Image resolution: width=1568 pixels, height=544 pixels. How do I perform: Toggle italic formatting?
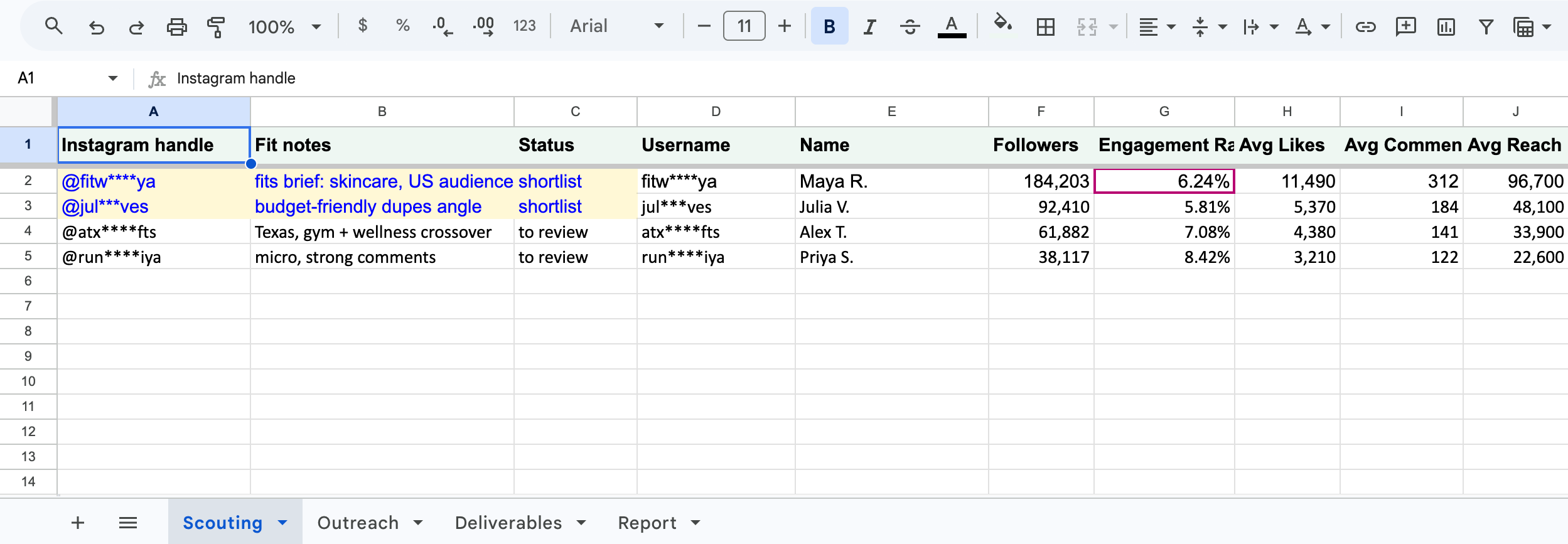pos(869,26)
